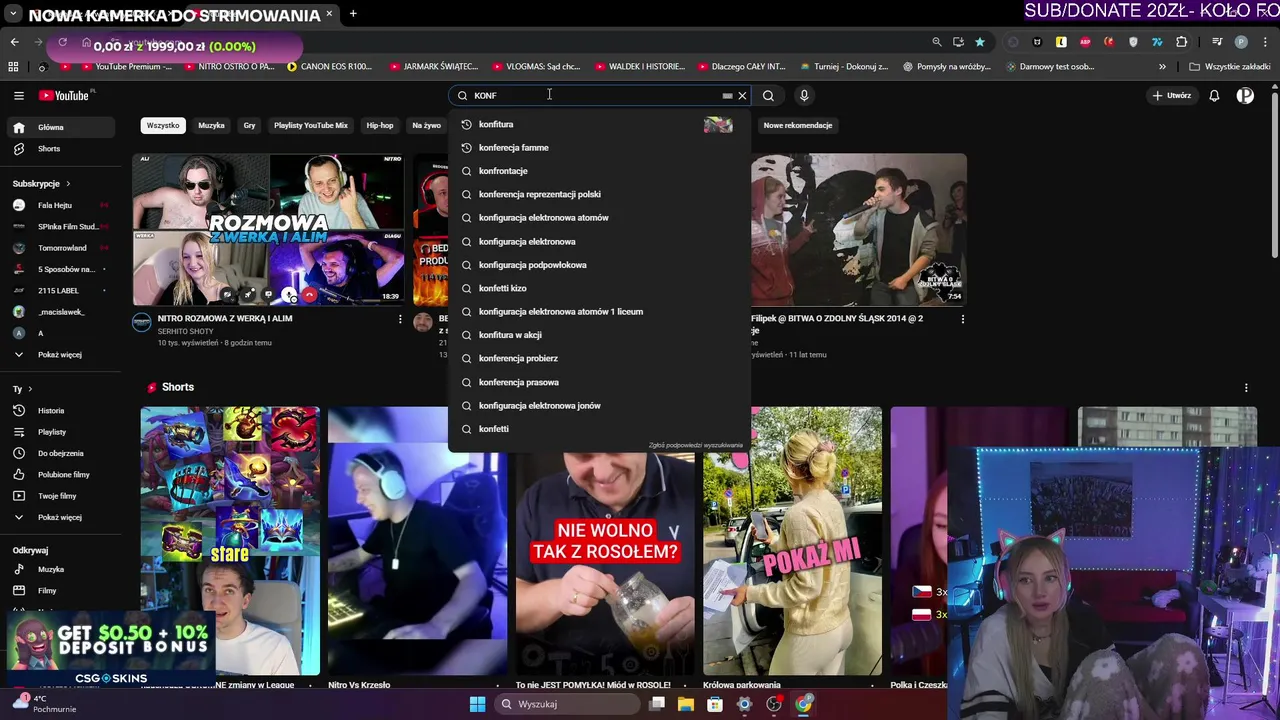Open a new browser tab with plus

click(x=353, y=14)
